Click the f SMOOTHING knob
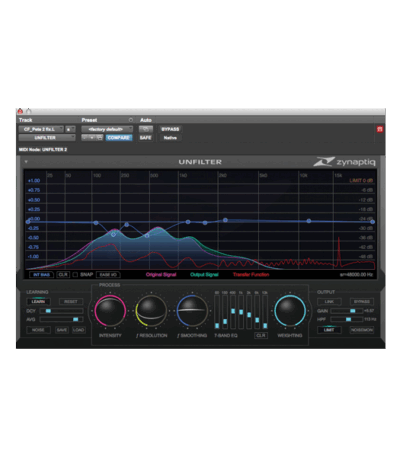The width and height of the screenshot is (400, 457). [x=192, y=311]
